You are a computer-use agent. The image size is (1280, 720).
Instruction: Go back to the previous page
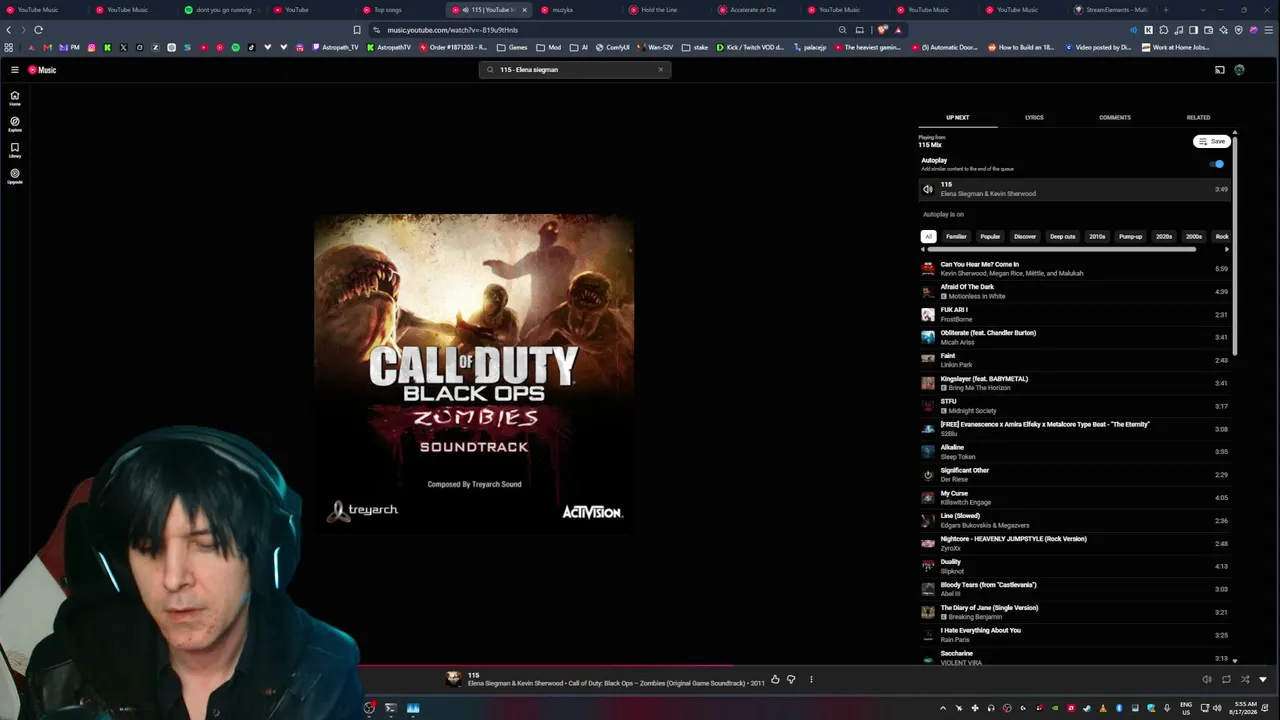tap(9, 30)
